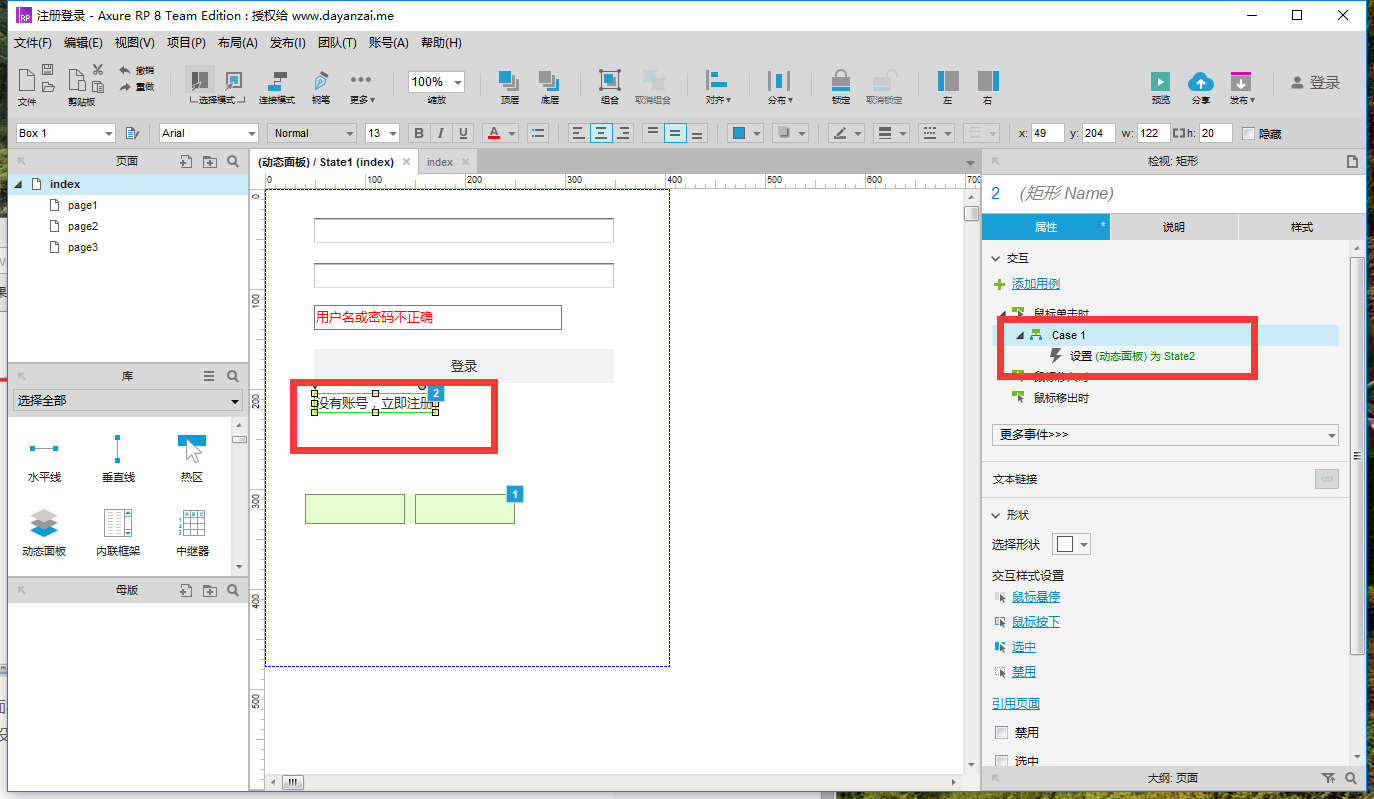This screenshot has width=1374, height=799.
Task: Check the Disabled (禁用) checkbox
Action: coord(1002,732)
